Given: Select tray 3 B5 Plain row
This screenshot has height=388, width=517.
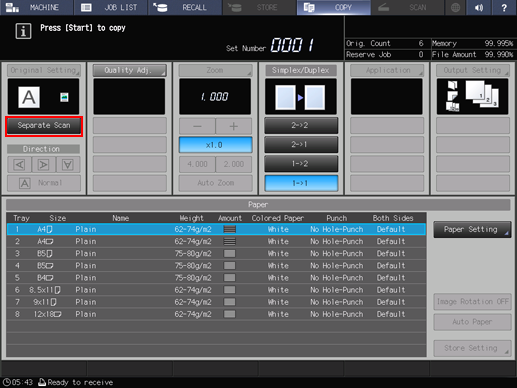Looking at the screenshot, I should 216,254.
